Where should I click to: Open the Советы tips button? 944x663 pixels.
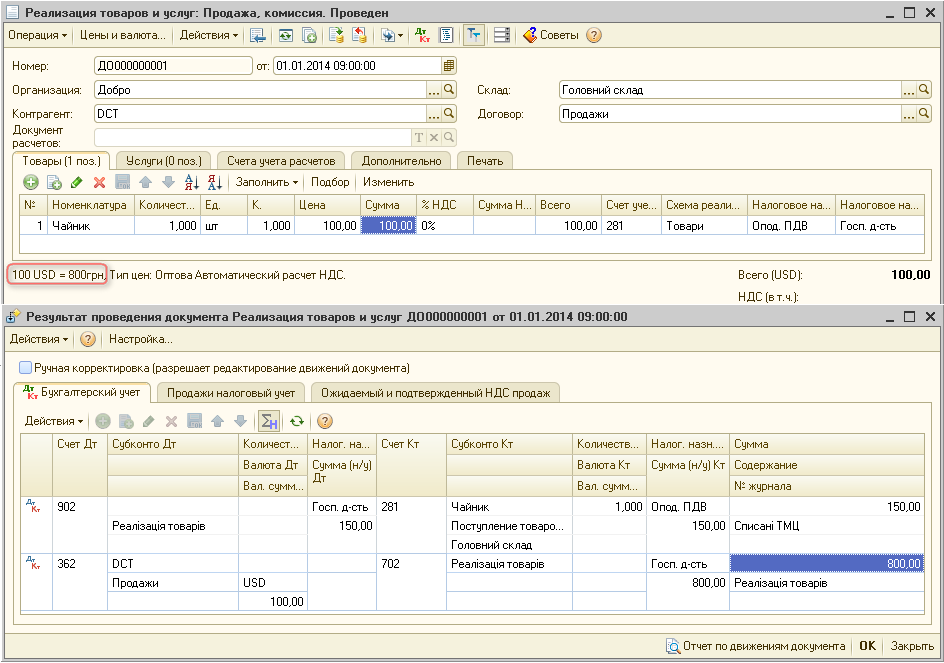(x=550, y=36)
